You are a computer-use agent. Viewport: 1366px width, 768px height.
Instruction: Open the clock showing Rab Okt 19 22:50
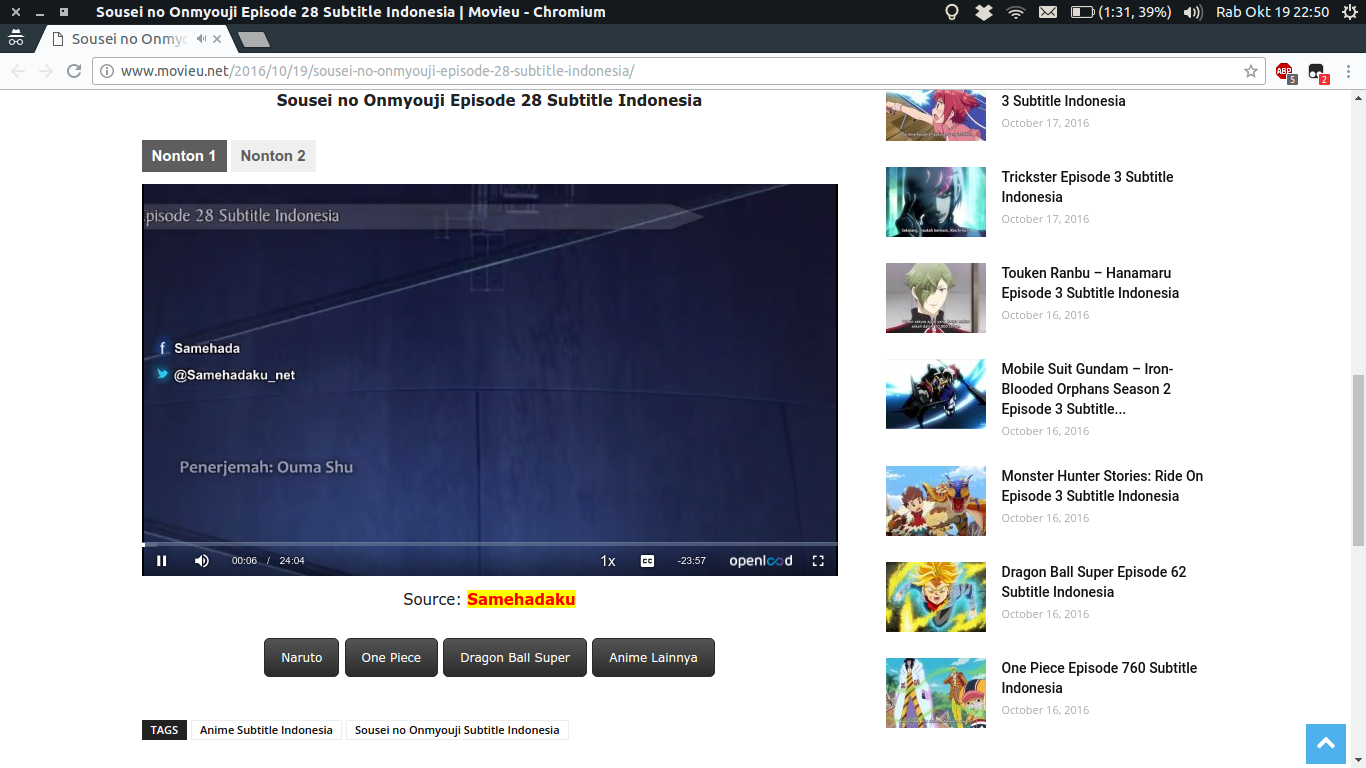click(1272, 12)
